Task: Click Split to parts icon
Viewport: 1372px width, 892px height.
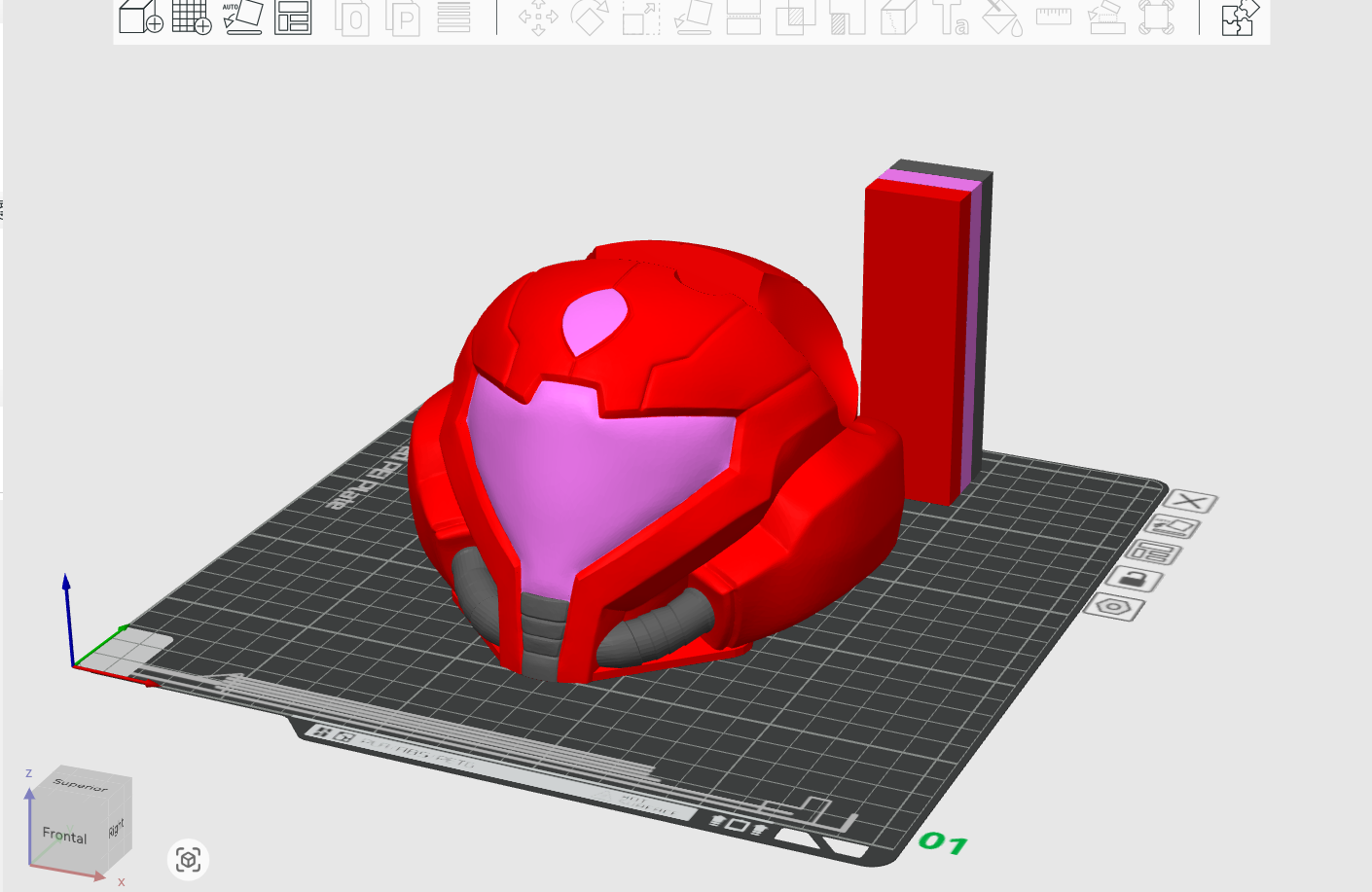Action: (x=403, y=18)
